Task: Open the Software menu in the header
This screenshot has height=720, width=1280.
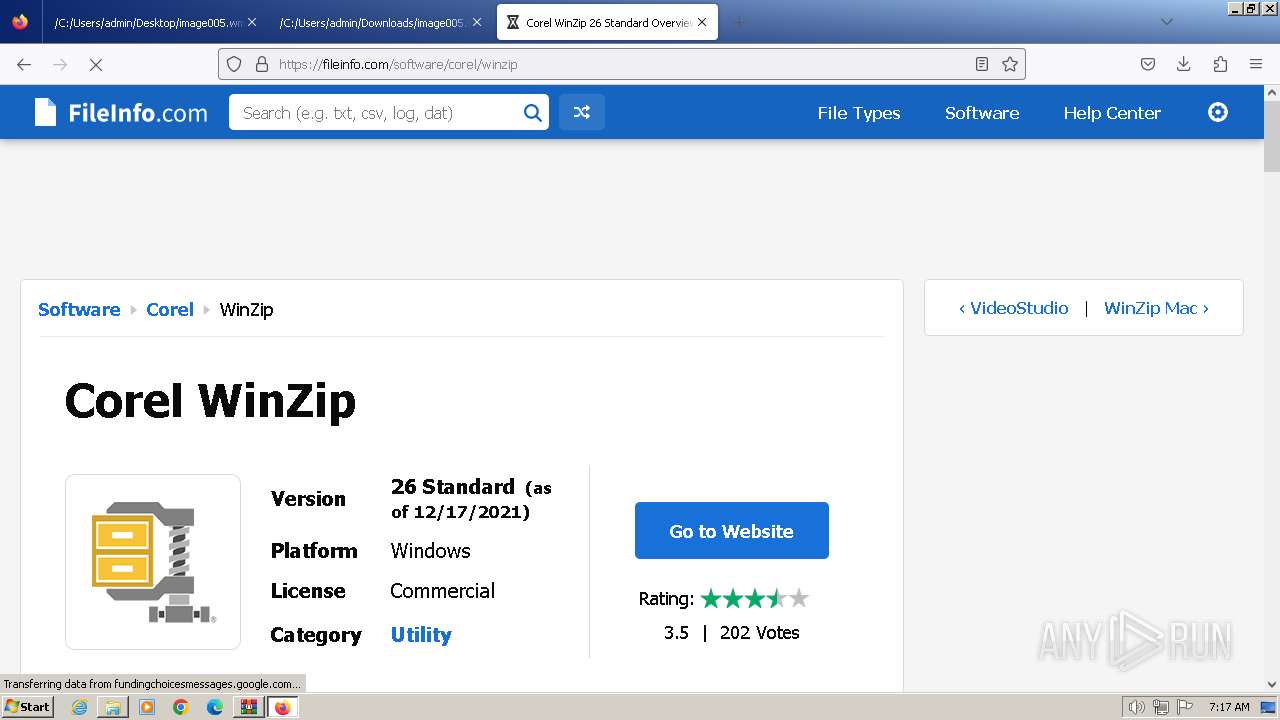Action: 982,113
